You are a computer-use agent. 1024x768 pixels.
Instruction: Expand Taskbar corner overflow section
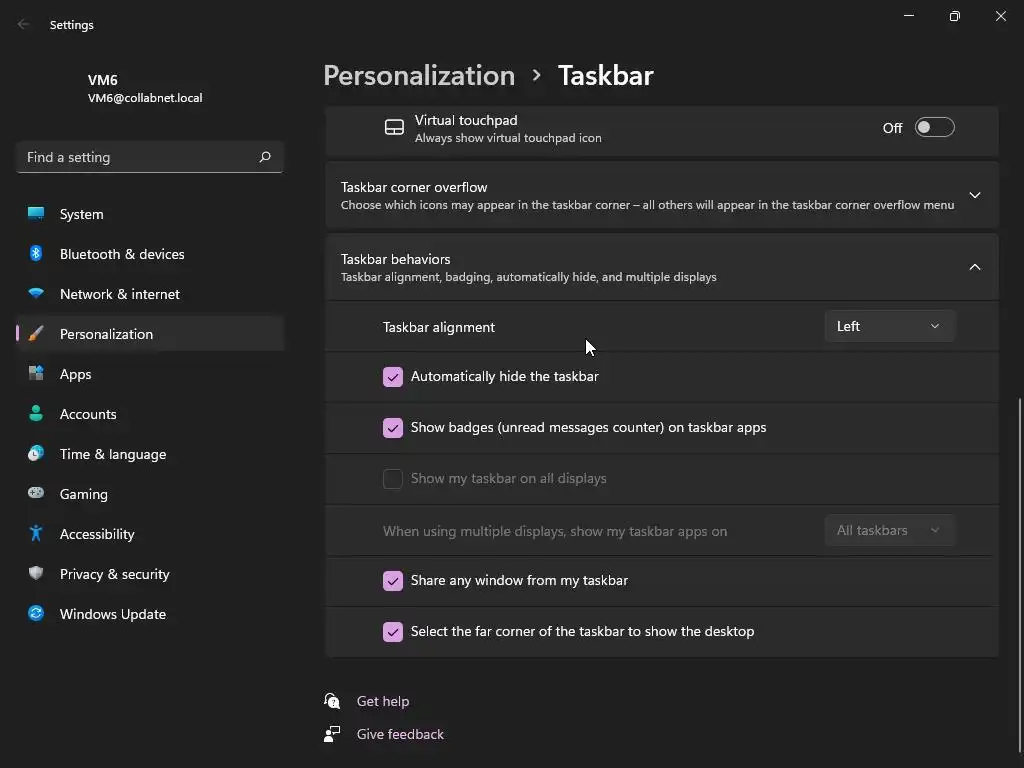pyautogui.click(x=974, y=195)
